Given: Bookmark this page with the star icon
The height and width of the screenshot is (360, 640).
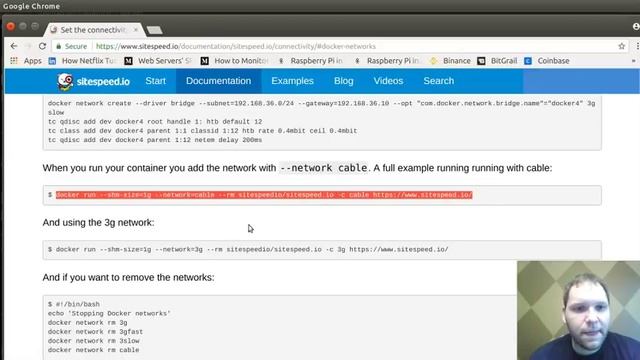Looking at the screenshot, I should (x=621, y=46).
